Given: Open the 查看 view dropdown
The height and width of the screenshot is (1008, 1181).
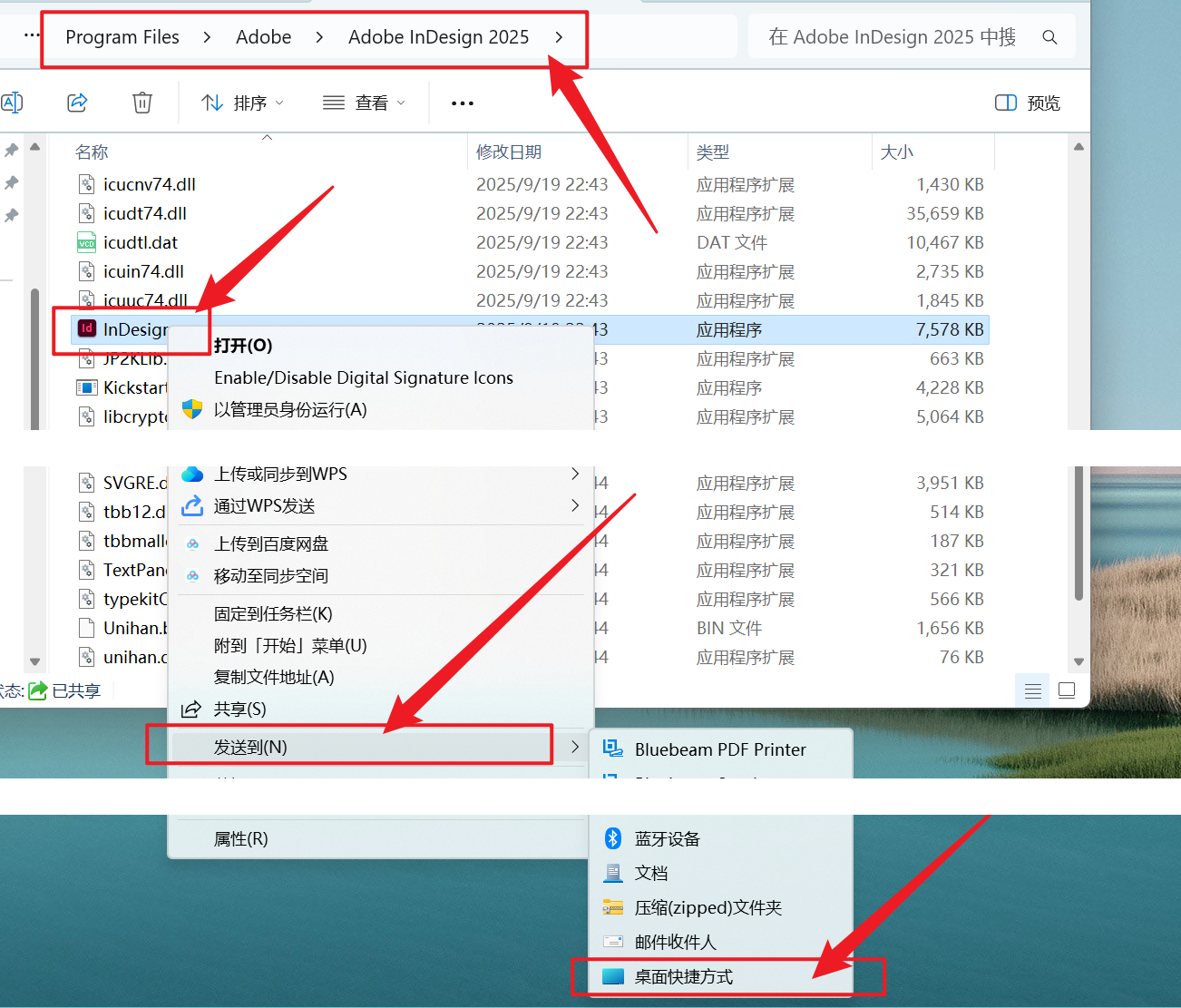Looking at the screenshot, I should pos(364,103).
